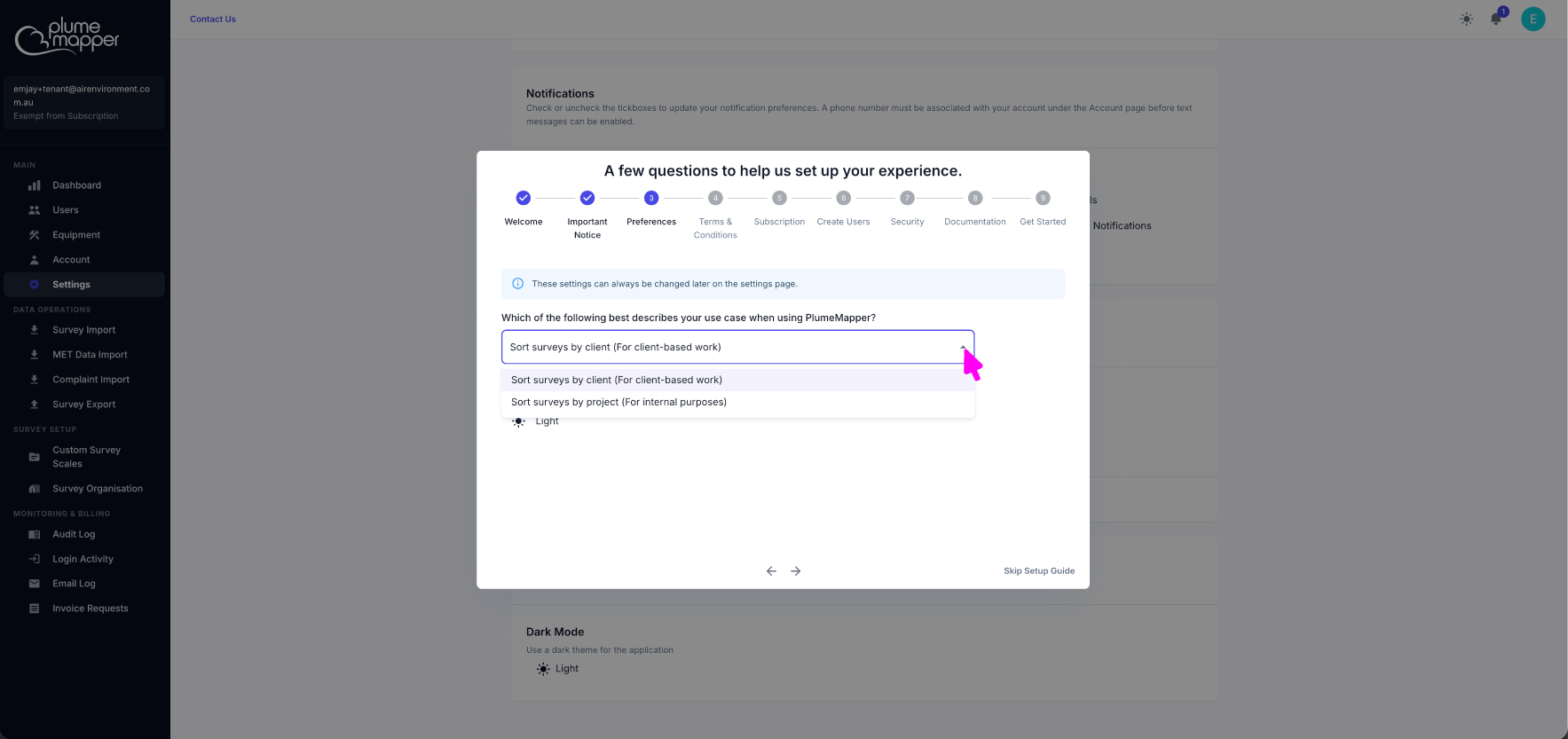Go to previous setup step arrow
The height and width of the screenshot is (739, 1568).
click(771, 571)
